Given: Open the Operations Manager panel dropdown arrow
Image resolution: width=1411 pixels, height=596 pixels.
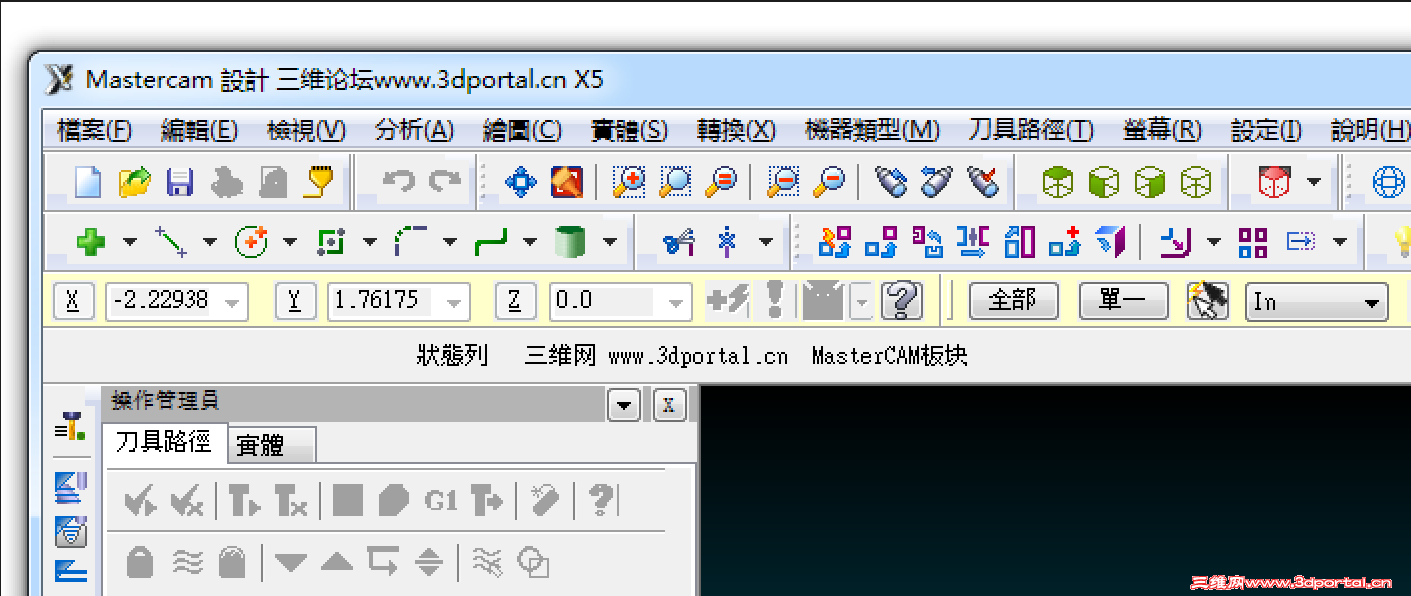Looking at the screenshot, I should pyautogui.click(x=624, y=405).
